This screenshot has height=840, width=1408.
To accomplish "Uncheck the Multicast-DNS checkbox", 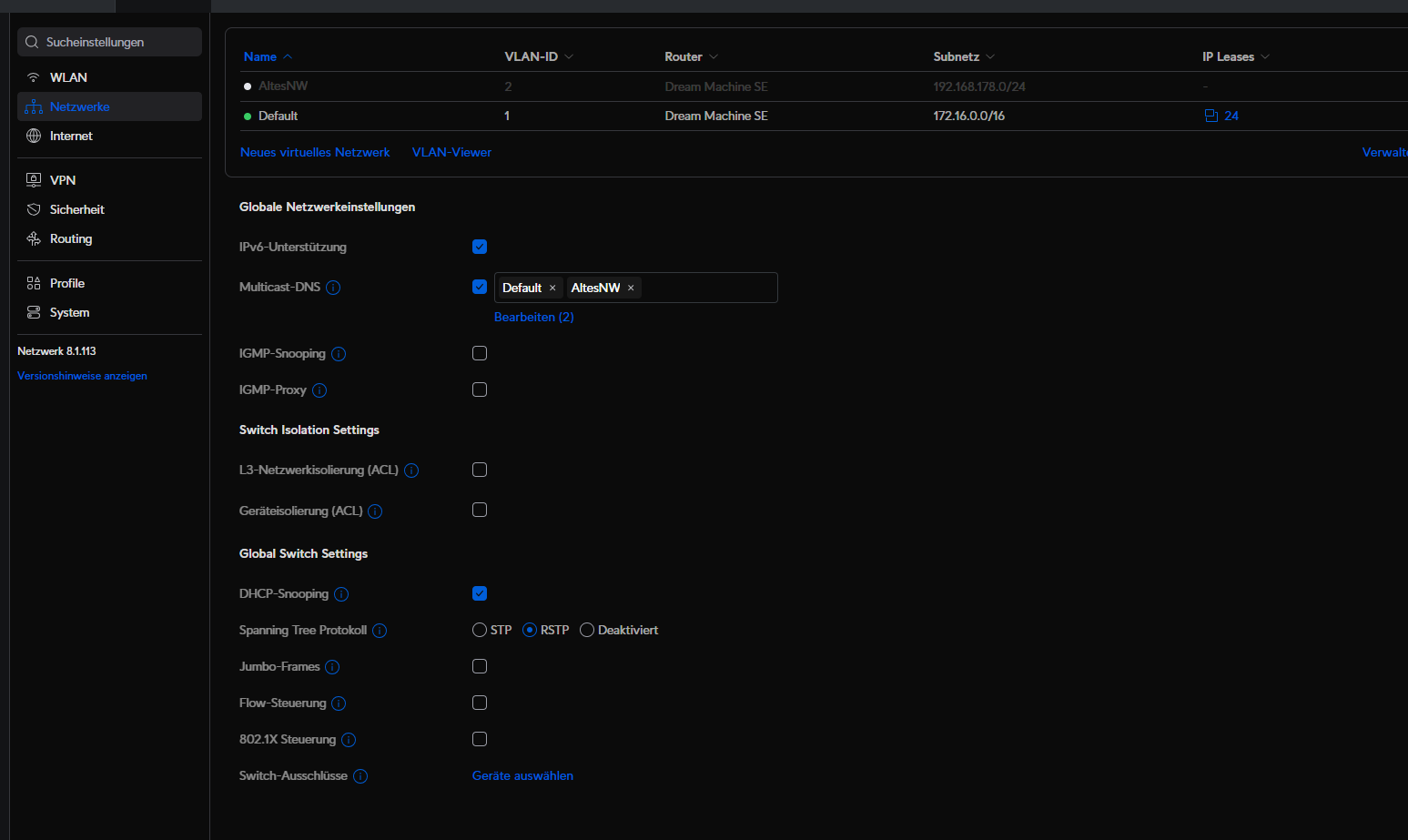I will click(x=480, y=287).
